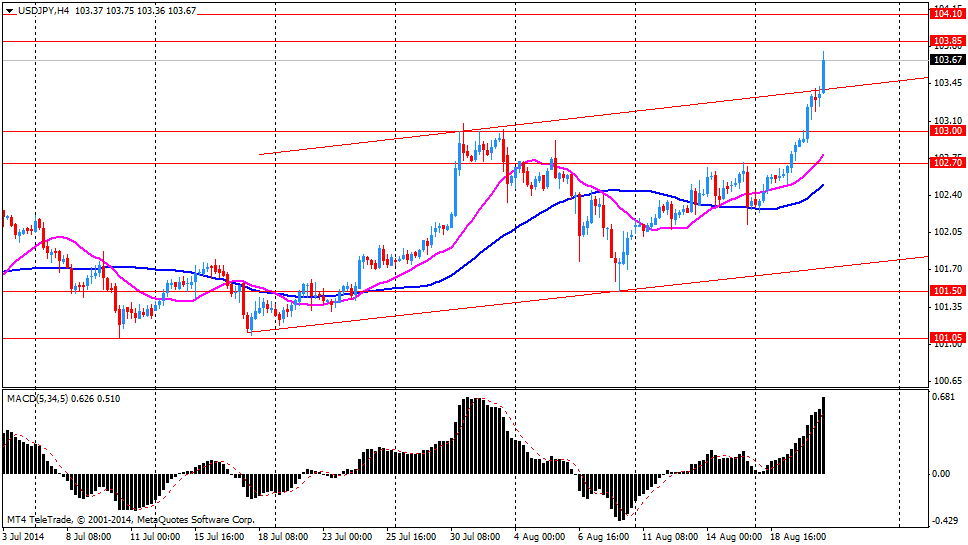Select the 102.70 red price level tag

pyautogui.click(x=946, y=163)
